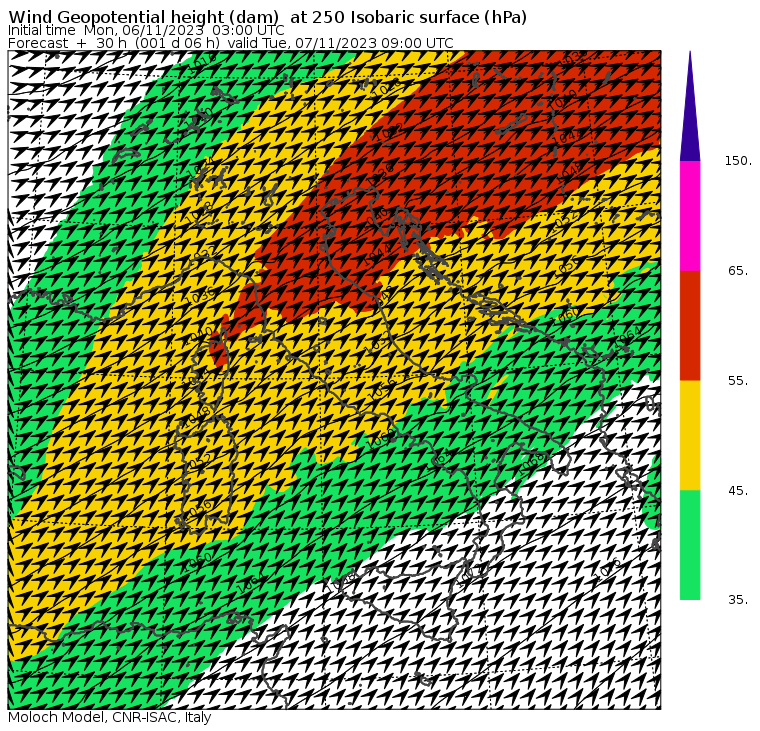Image resolution: width=760 pixels, height=731 pixels.
Task: Click 'at 250 Isobaric surface (hPa)' title text
Action: [x=408, y=17]
